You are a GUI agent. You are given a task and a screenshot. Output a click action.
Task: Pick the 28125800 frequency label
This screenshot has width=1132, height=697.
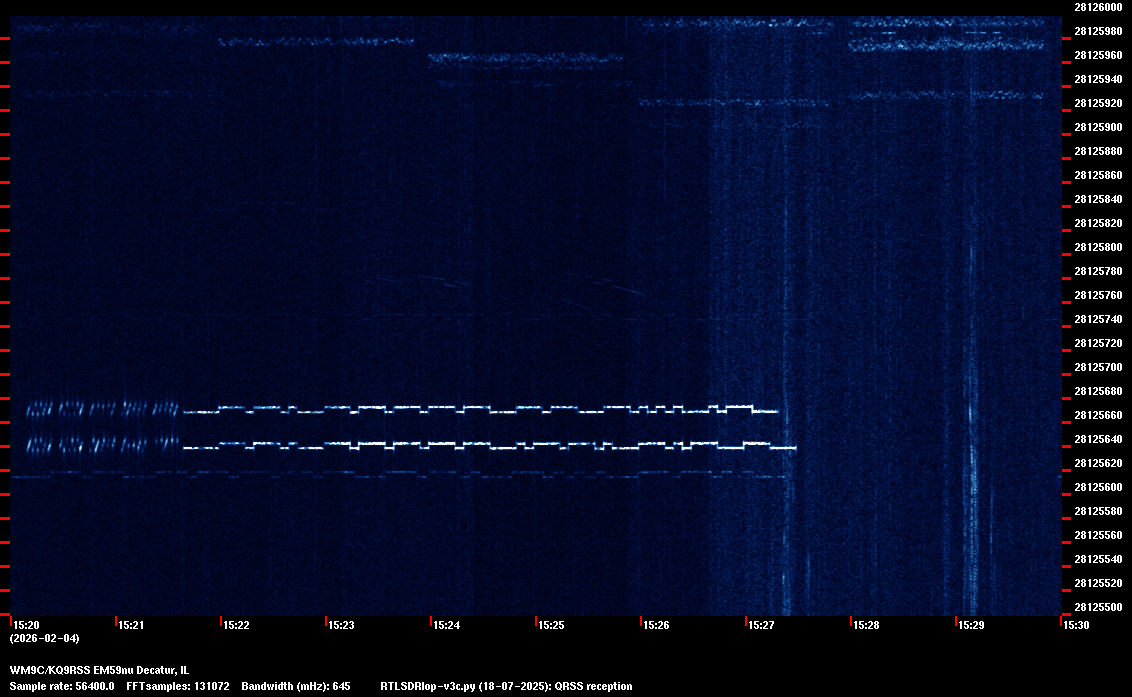(x=1097, y=248)
